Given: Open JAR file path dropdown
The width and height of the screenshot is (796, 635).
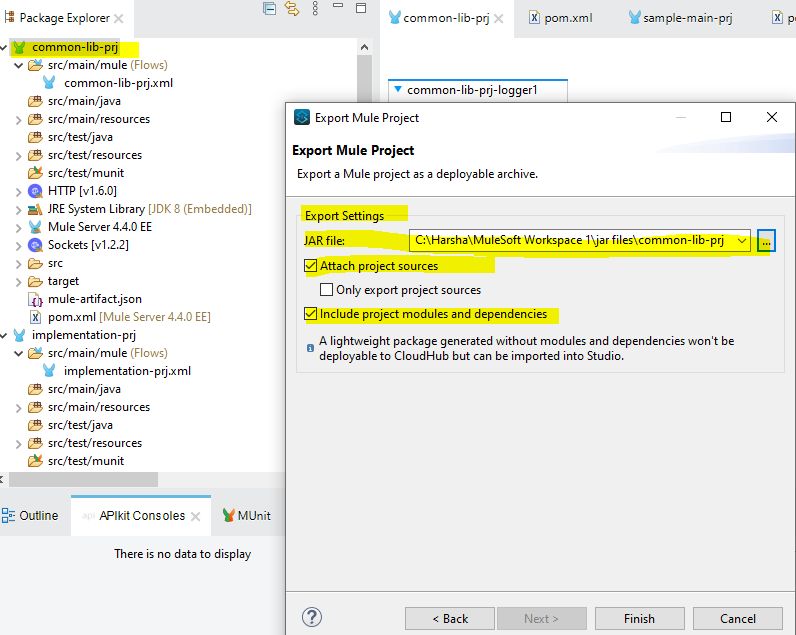Looking at the screenshot, I should click(x=742, y=241).
